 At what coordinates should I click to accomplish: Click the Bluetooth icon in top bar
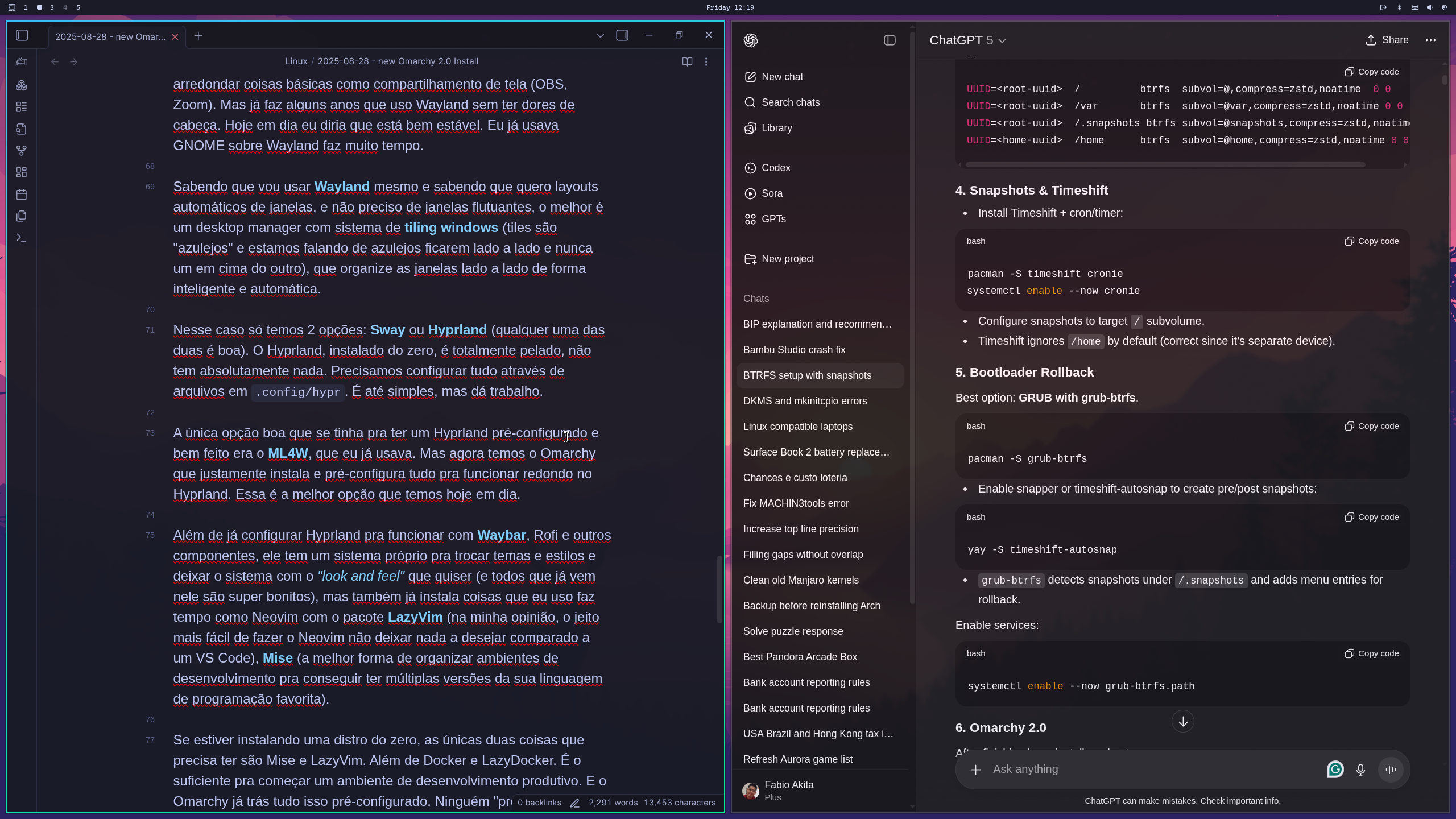(1399, 7)
